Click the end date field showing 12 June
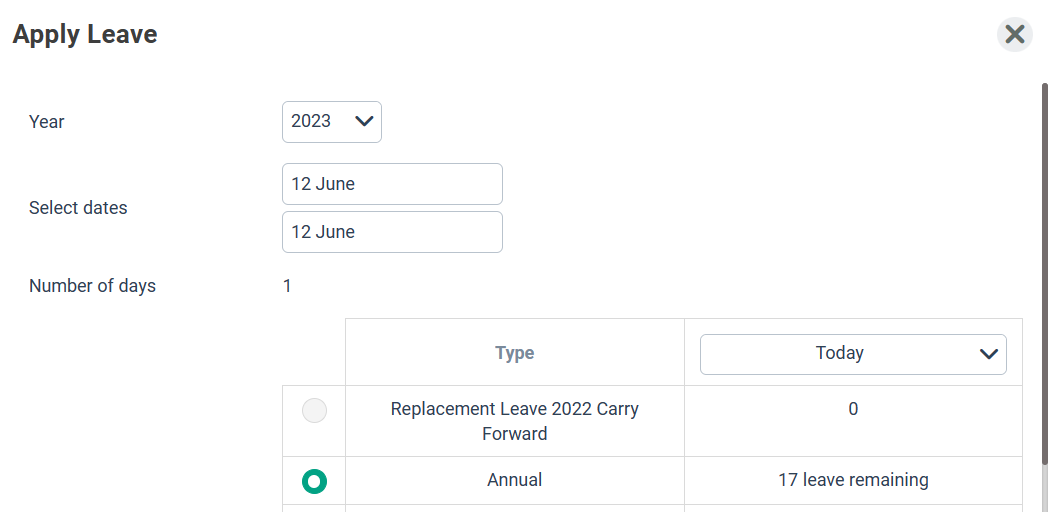This screenshot has width=1053, height=512. click(x=392, y=232)
